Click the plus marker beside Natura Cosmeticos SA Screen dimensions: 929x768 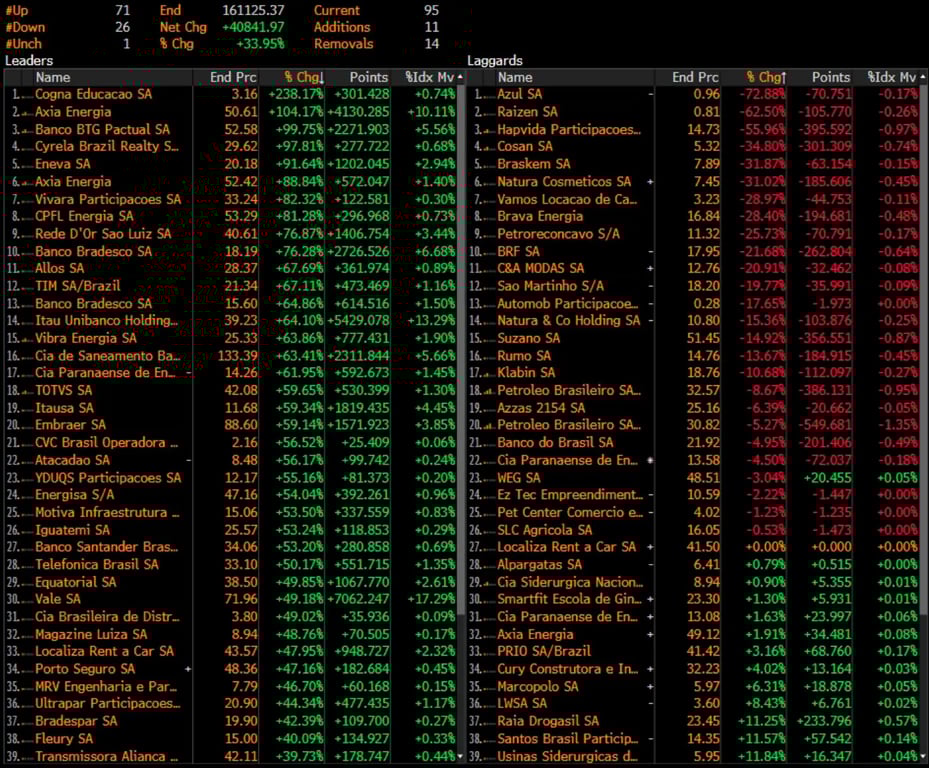pos(651,181)
